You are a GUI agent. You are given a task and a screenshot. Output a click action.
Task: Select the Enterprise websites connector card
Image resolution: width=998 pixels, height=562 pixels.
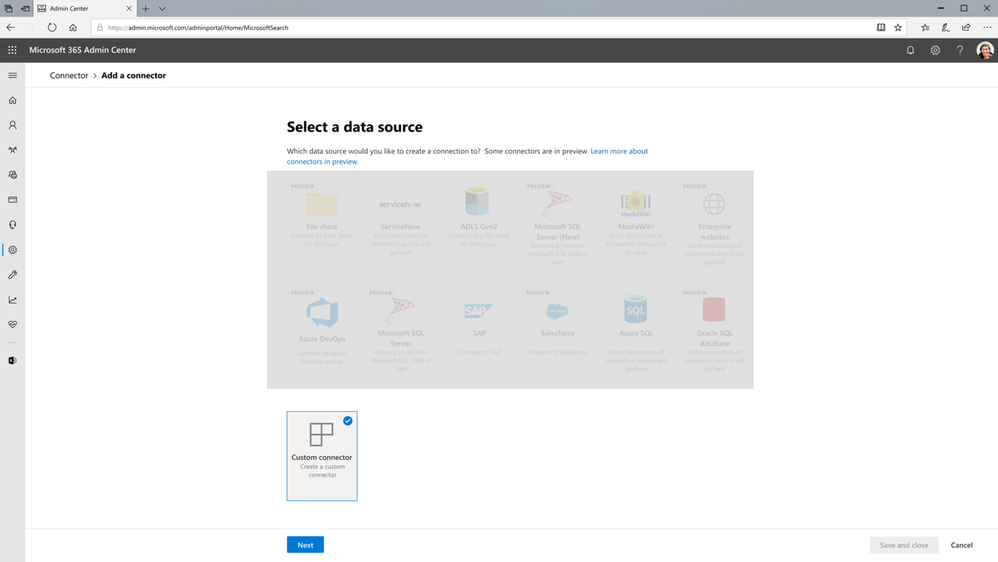[714, 226]
